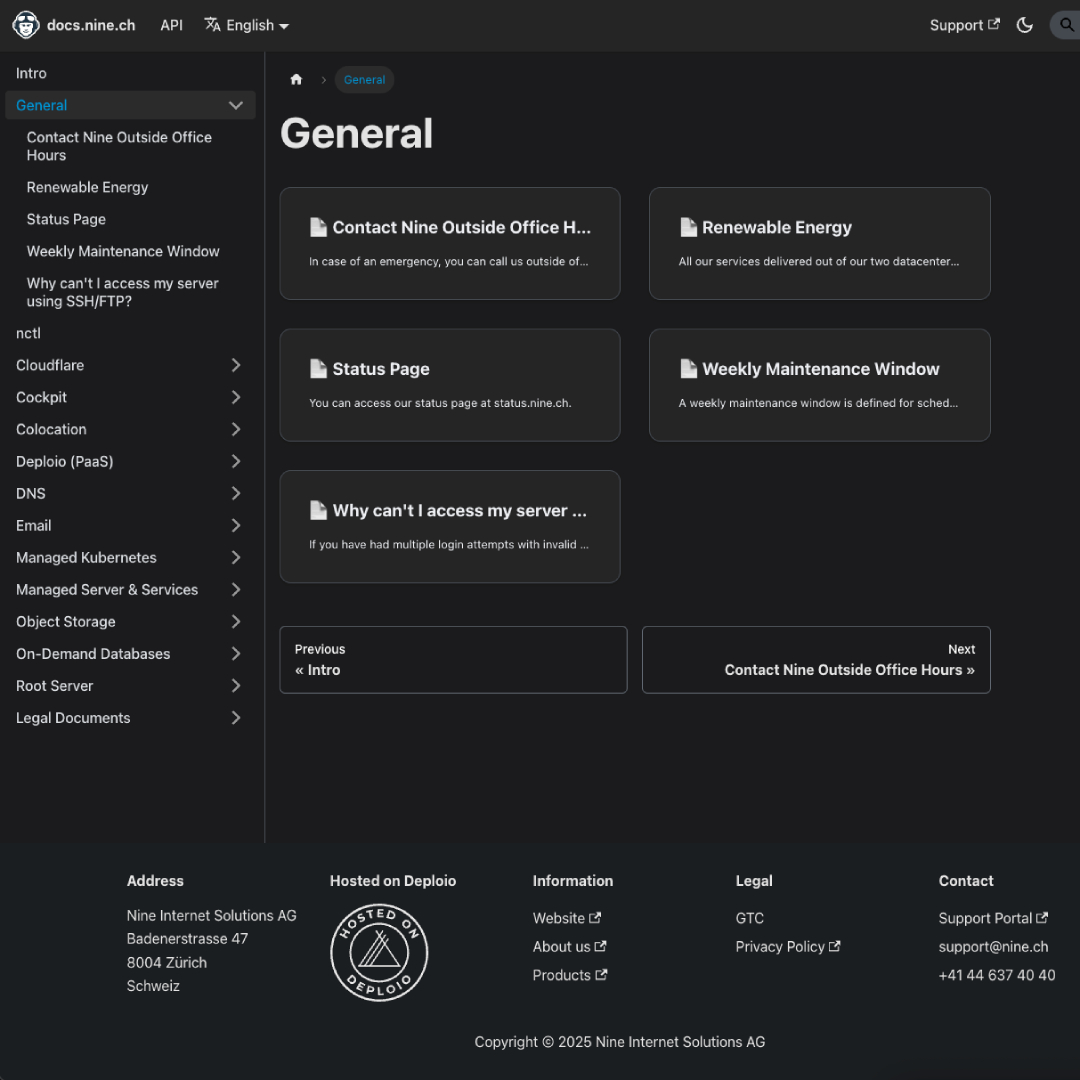Click the phone number +41 44 637 40 40
The height and width of the screenshot is (1080, 1080).
(x=997, y=975)
